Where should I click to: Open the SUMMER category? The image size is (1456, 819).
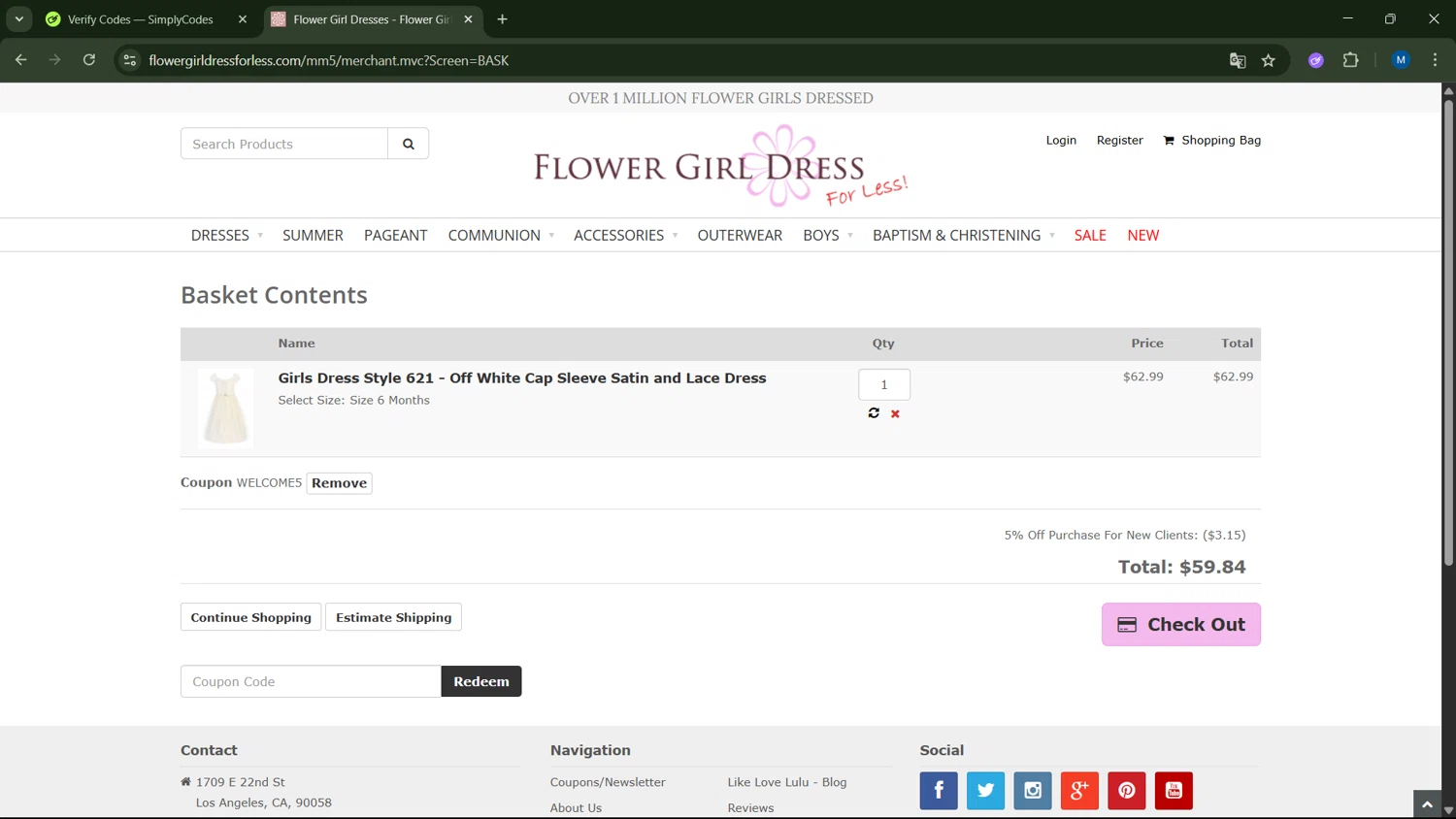coord(313,235)
